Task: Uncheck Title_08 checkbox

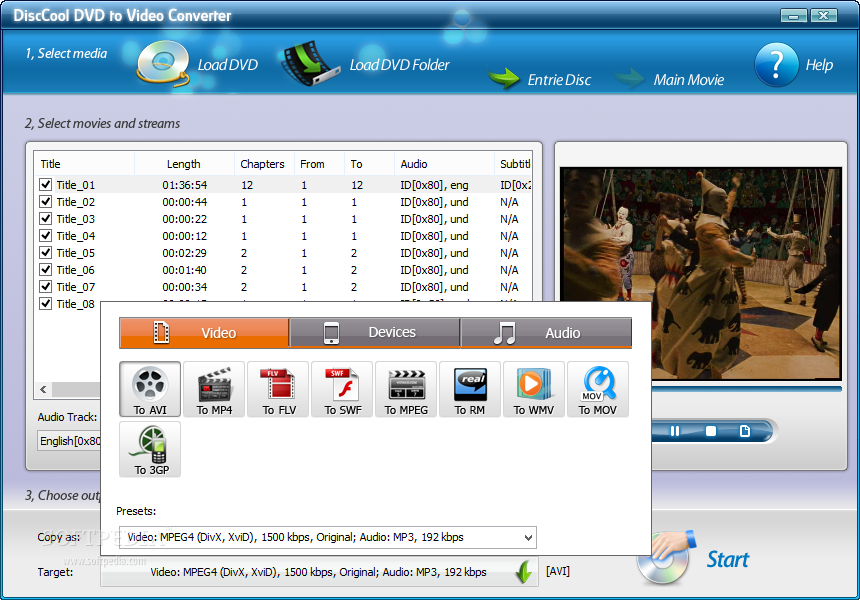Action: [46, 304]
